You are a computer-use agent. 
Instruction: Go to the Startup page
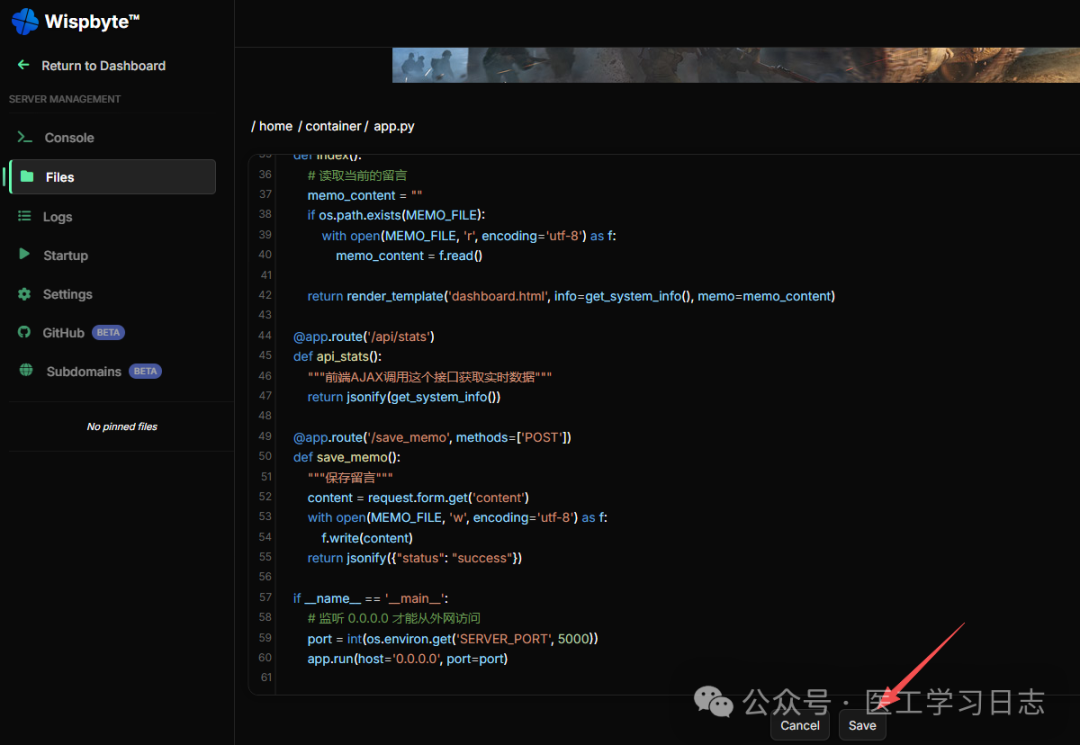point(65,256)
